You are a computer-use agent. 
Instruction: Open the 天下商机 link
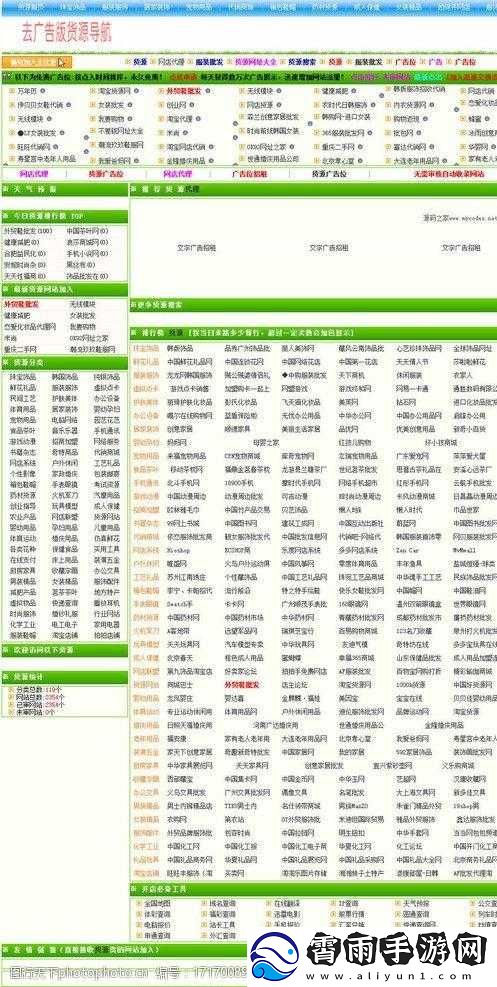tap(354, 375)
